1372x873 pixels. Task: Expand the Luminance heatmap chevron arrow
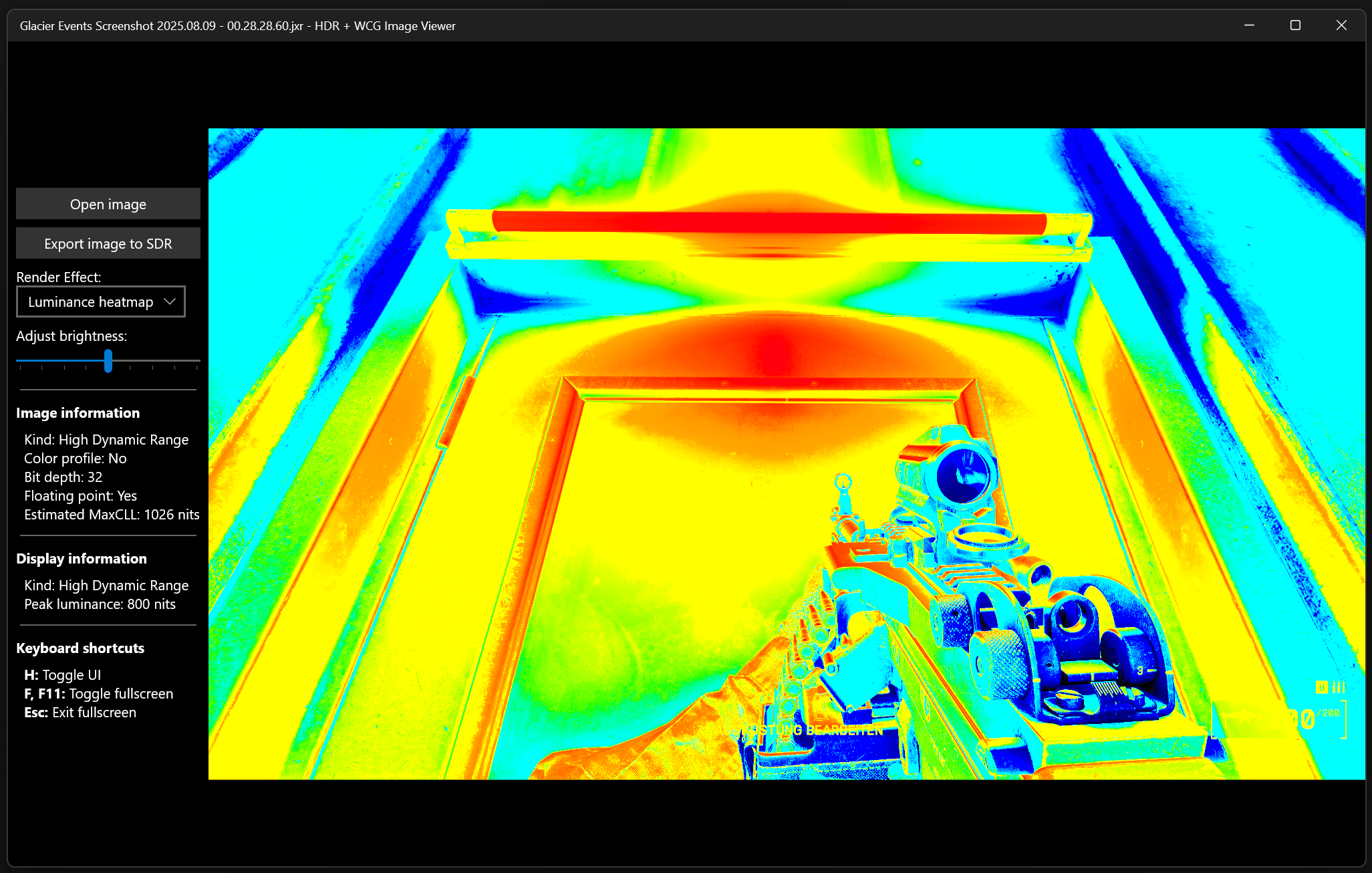[170, 301]
